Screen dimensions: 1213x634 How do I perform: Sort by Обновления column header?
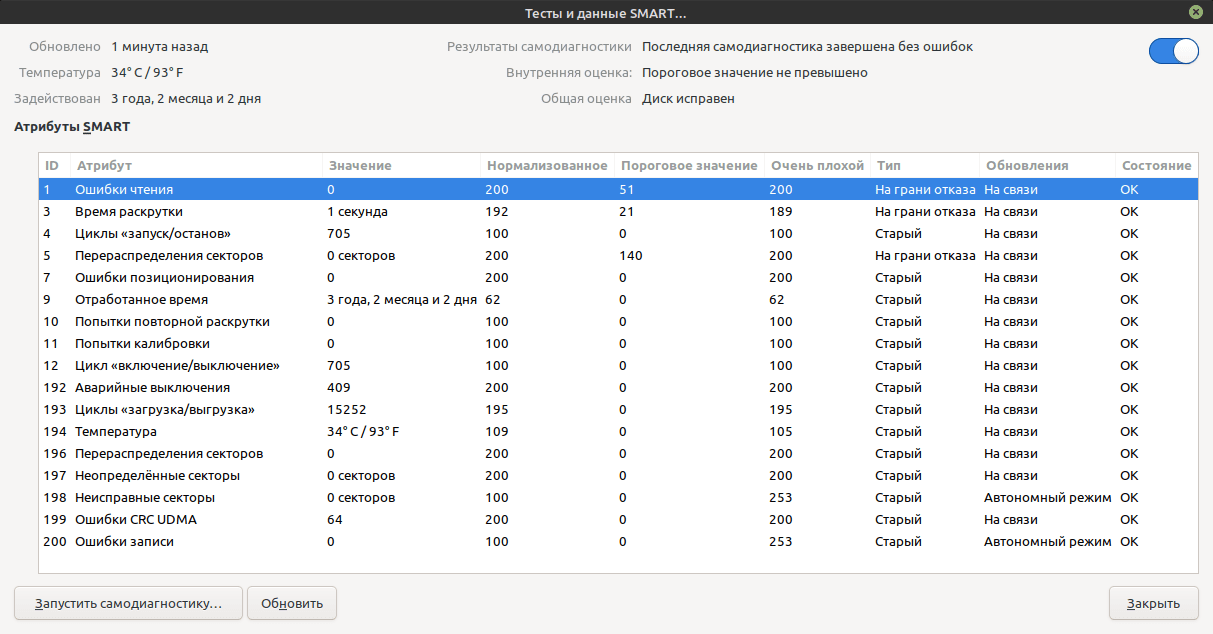(x=1027, y=165)
